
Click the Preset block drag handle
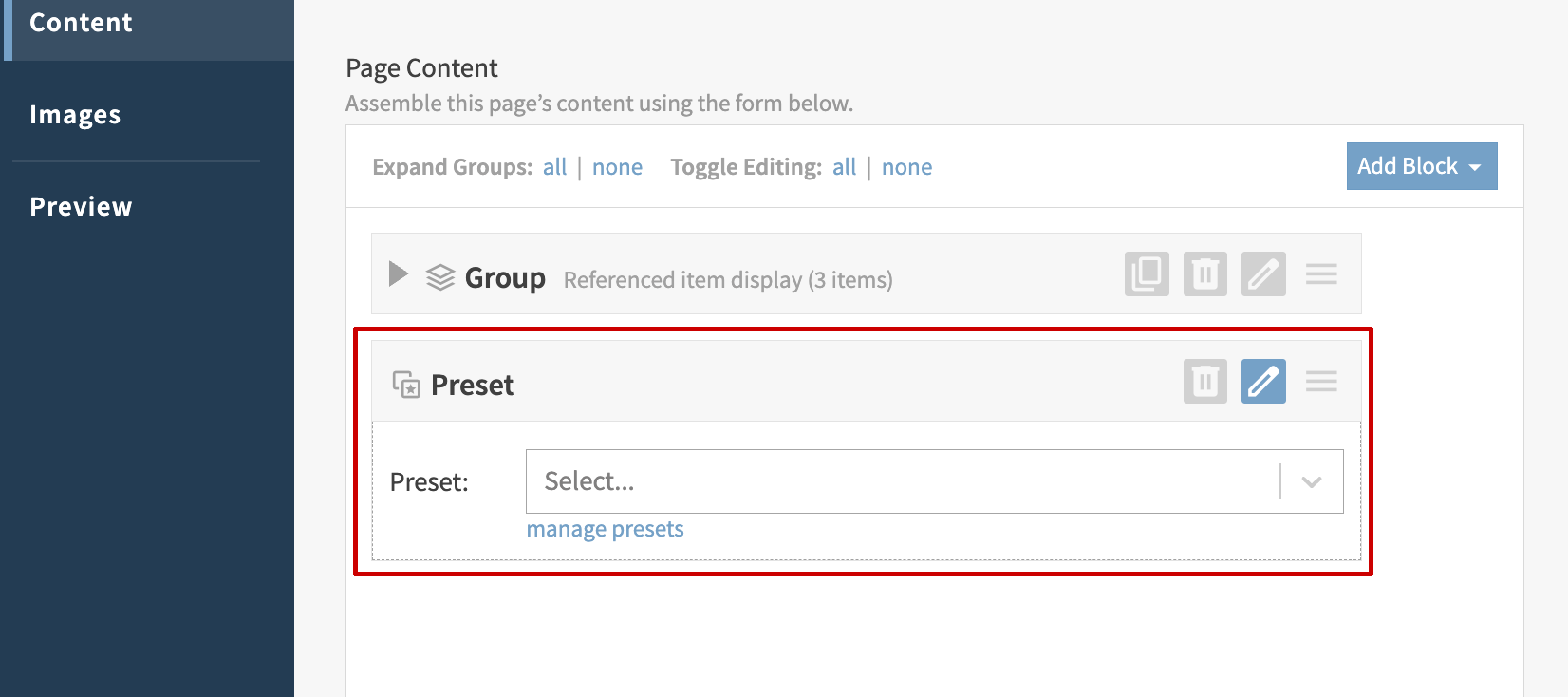click(1321, 382)
